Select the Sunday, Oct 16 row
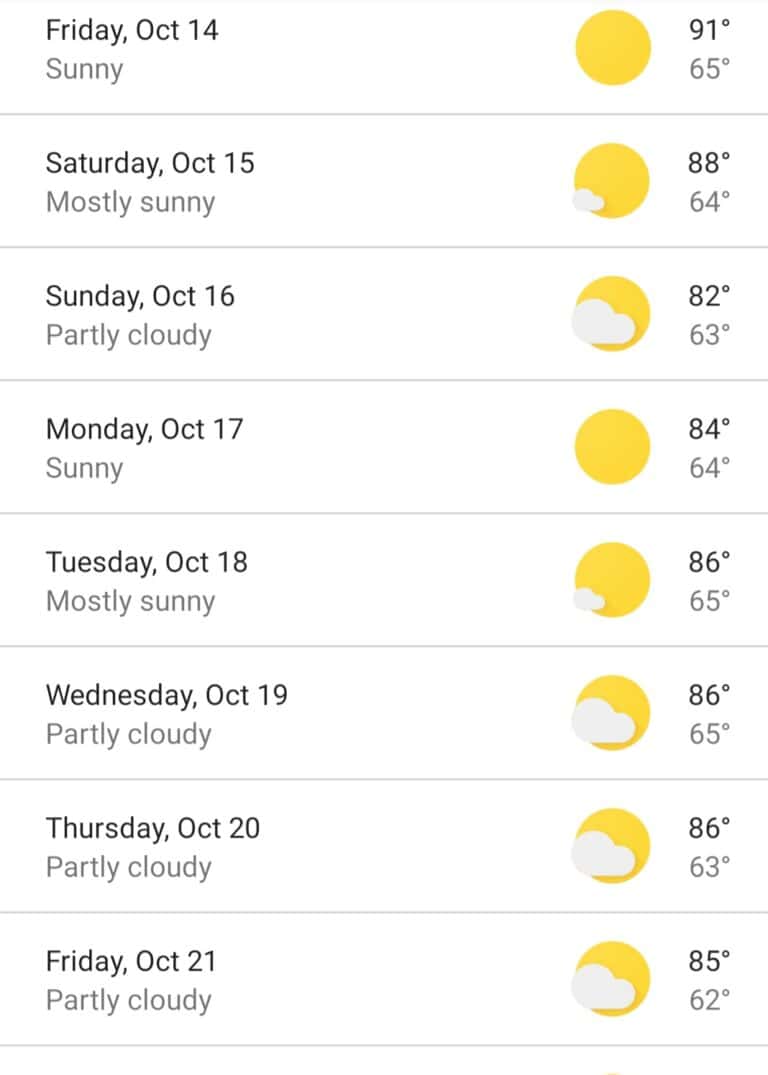 [x=384, y=314]
